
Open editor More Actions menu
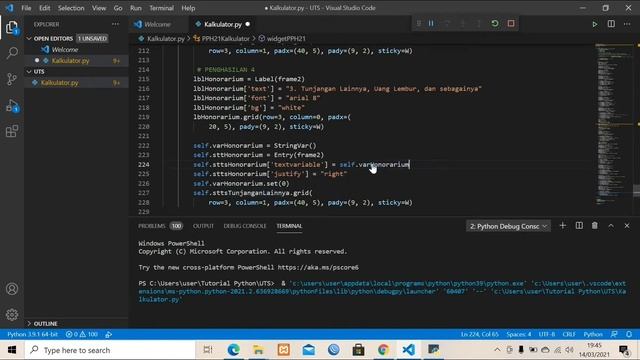627,24
